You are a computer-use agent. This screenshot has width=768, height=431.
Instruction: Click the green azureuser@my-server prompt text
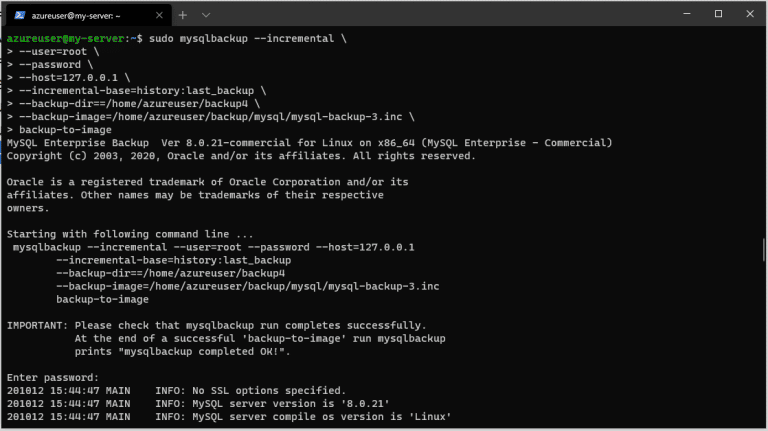click(66, 39)
